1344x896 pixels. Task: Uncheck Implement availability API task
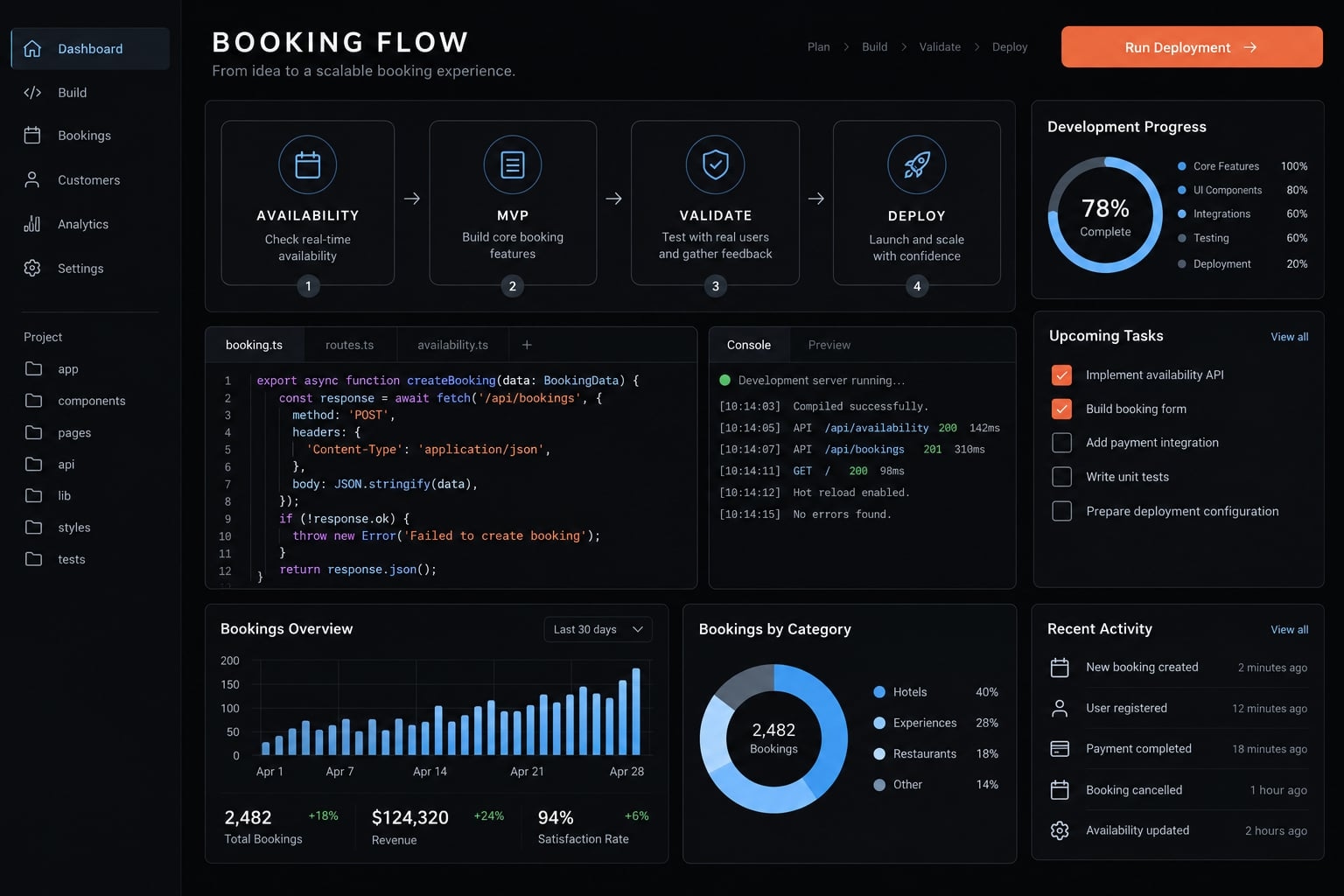(x=1061, y=374)
